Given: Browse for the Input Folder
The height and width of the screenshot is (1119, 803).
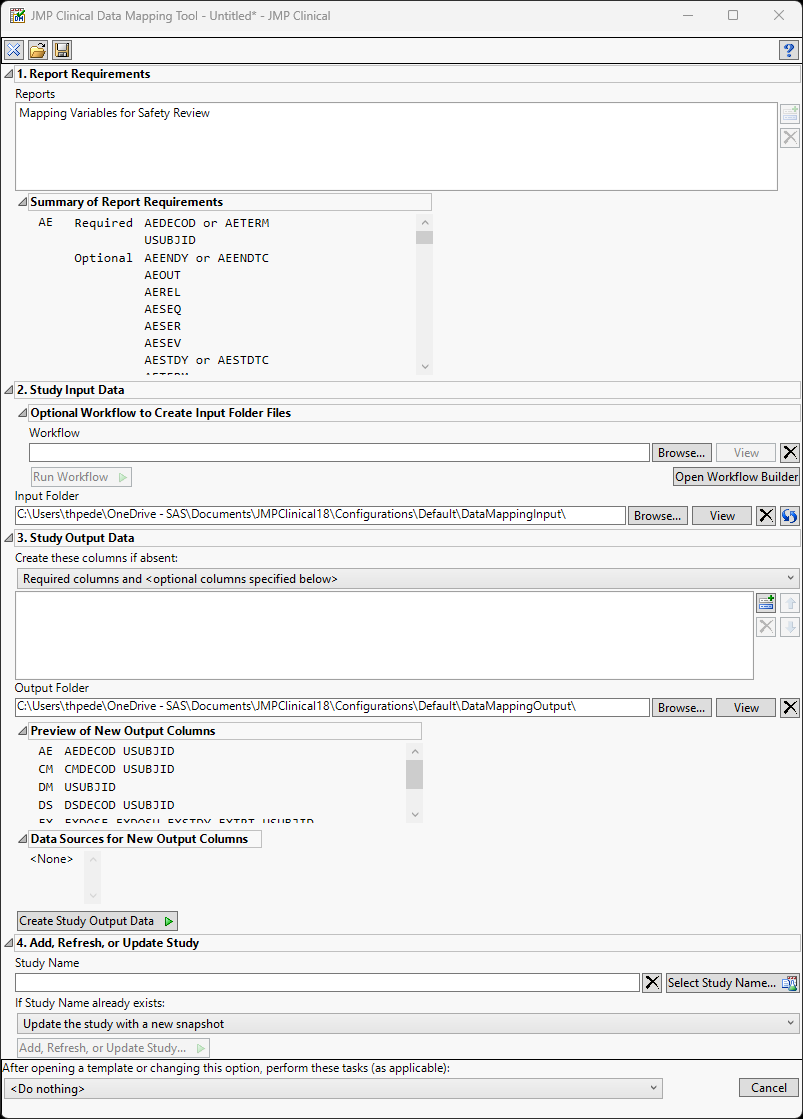Looking at the screenshot, I should 657,516.
